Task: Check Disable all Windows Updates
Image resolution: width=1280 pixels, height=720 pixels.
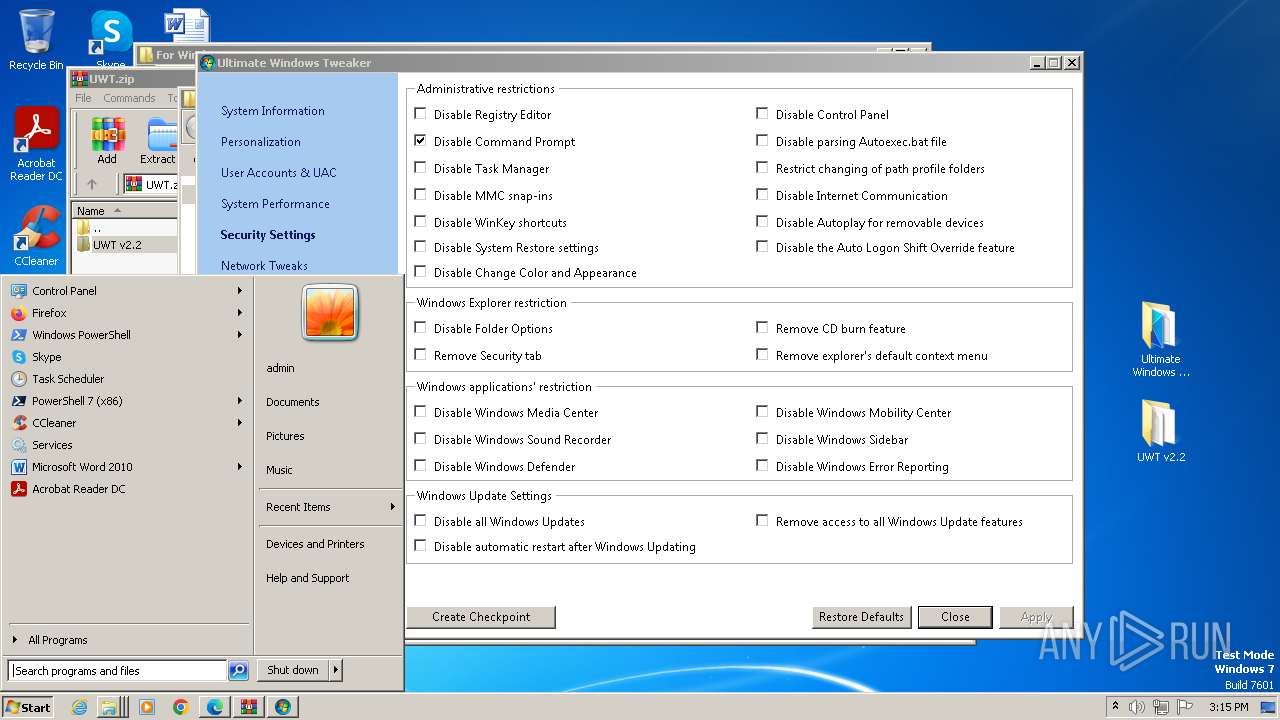Action: tap(420, 521)
